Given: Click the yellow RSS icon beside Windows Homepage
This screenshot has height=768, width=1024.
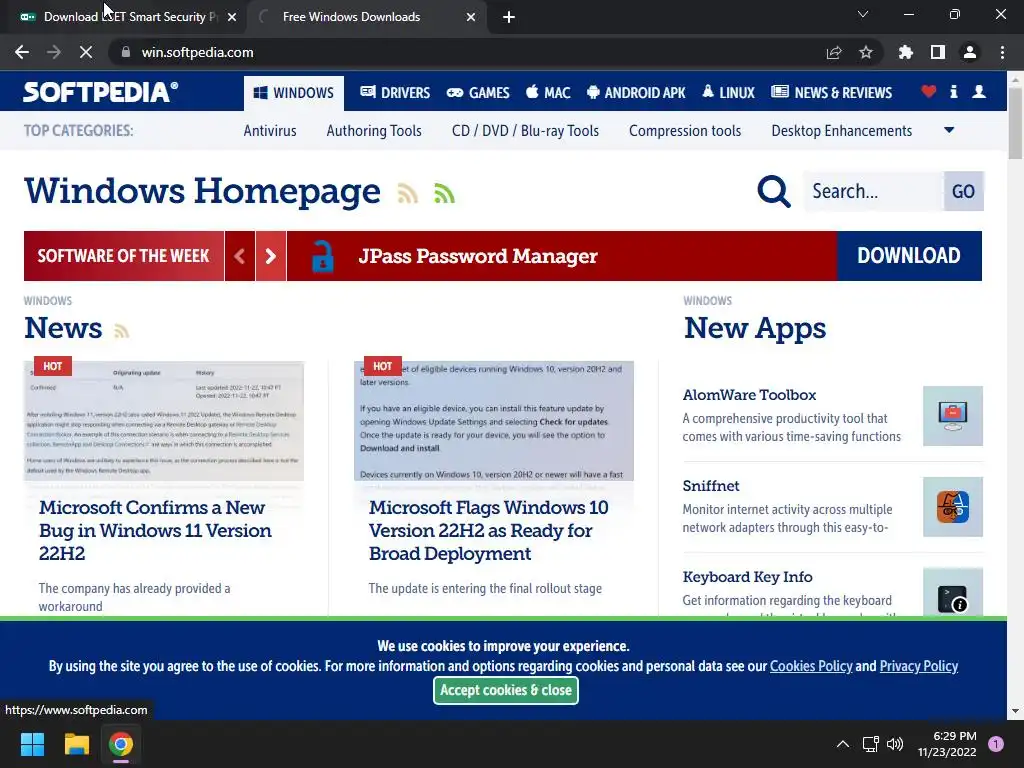Looking at the screenshot, I should (x=408, y=193).
